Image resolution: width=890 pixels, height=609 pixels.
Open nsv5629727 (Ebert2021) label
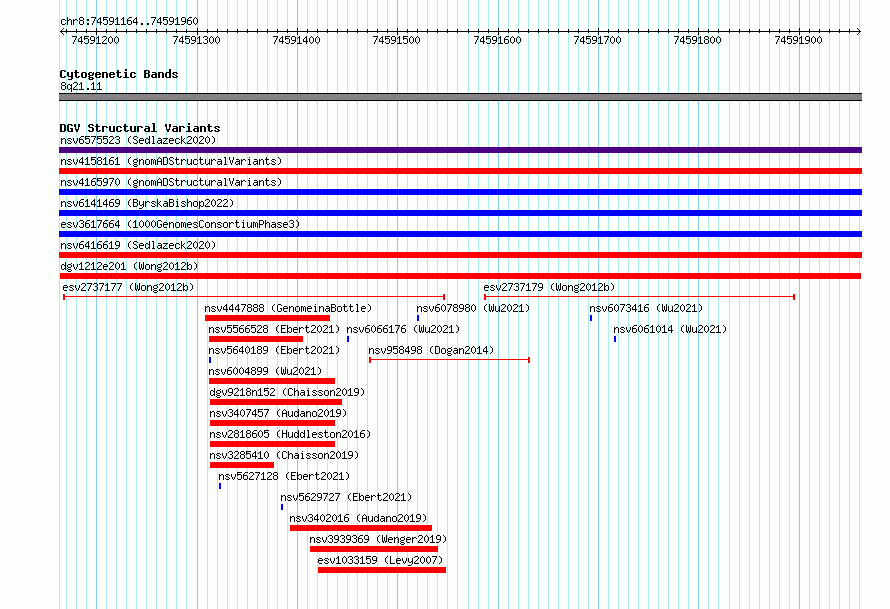[x=346, y=497]
